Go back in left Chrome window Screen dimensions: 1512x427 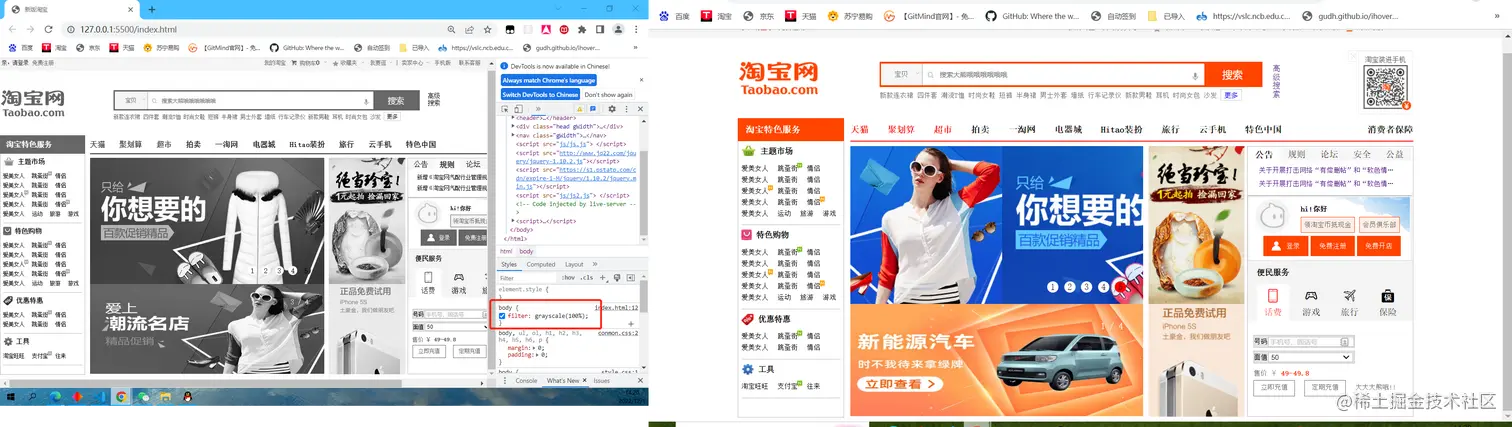click(x=10, y=30)
